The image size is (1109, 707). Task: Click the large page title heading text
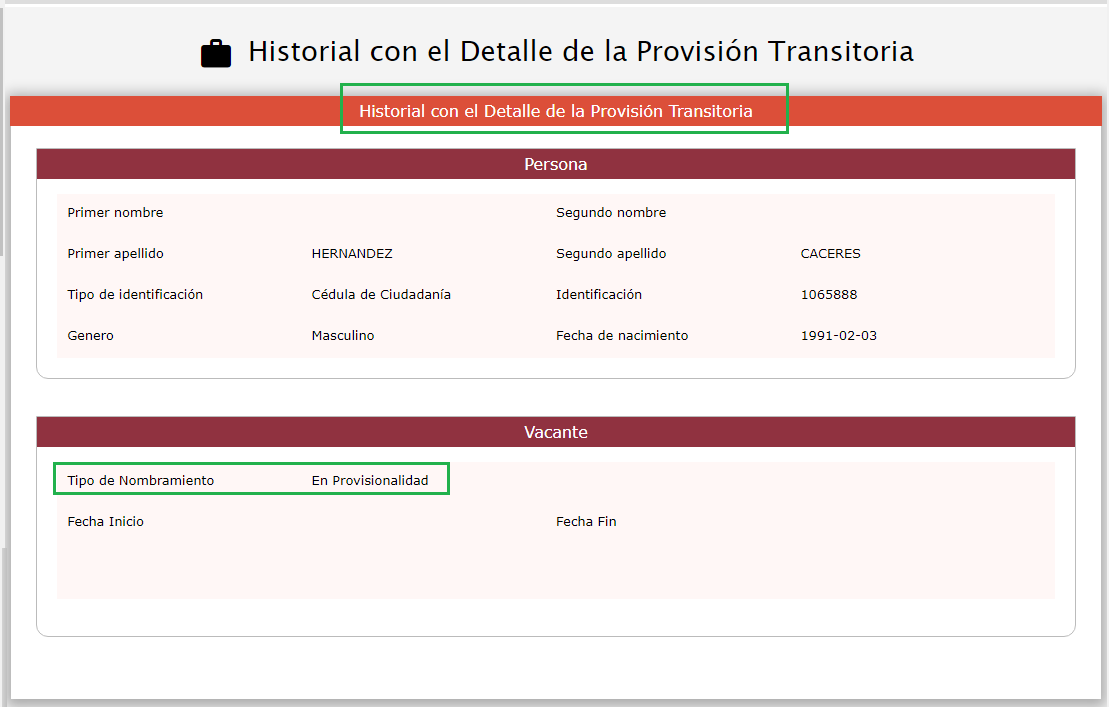coord(580,52)
